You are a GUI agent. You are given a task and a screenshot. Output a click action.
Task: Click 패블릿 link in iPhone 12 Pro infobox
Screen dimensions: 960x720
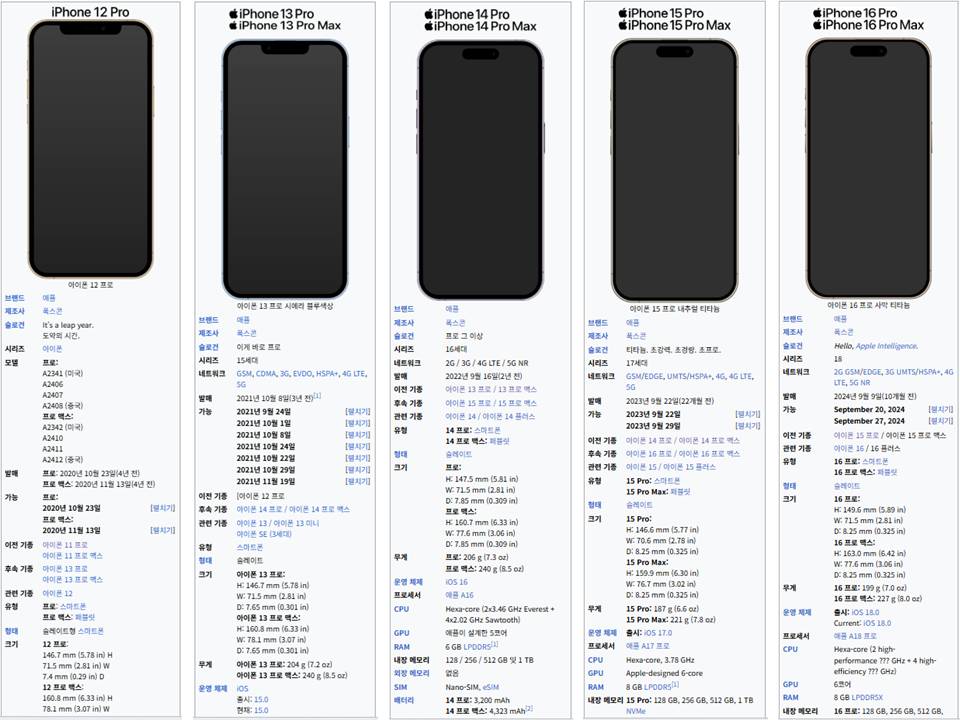[x=85, y=618]
